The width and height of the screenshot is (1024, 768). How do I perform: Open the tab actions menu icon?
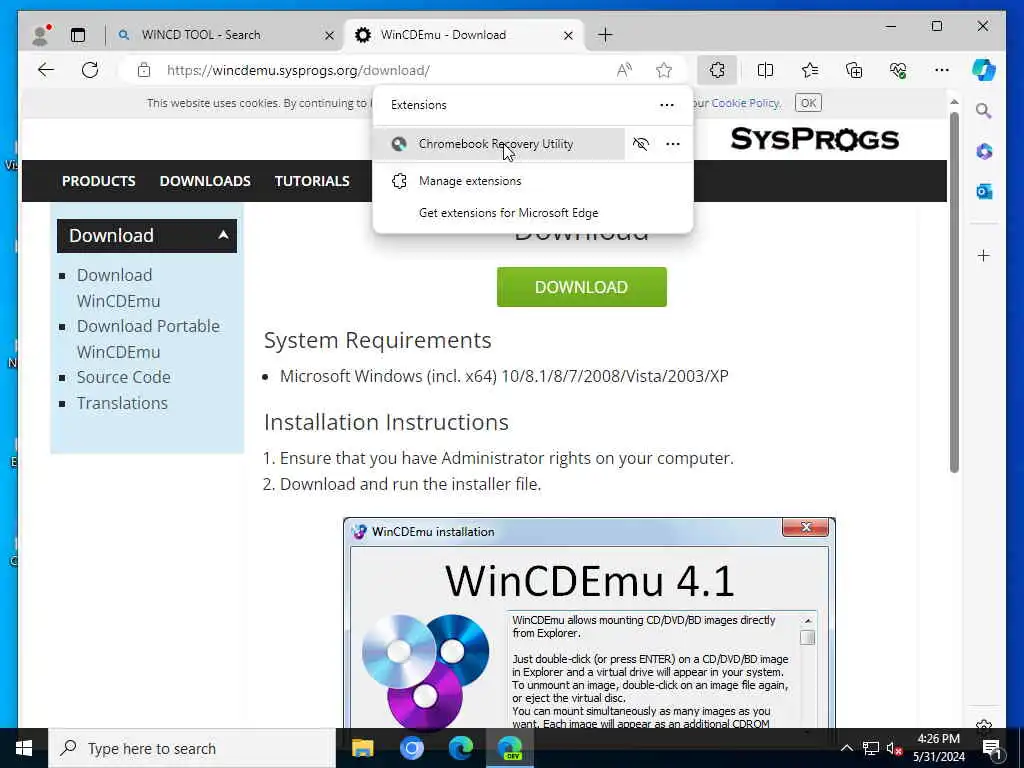(x=78, y=35)
